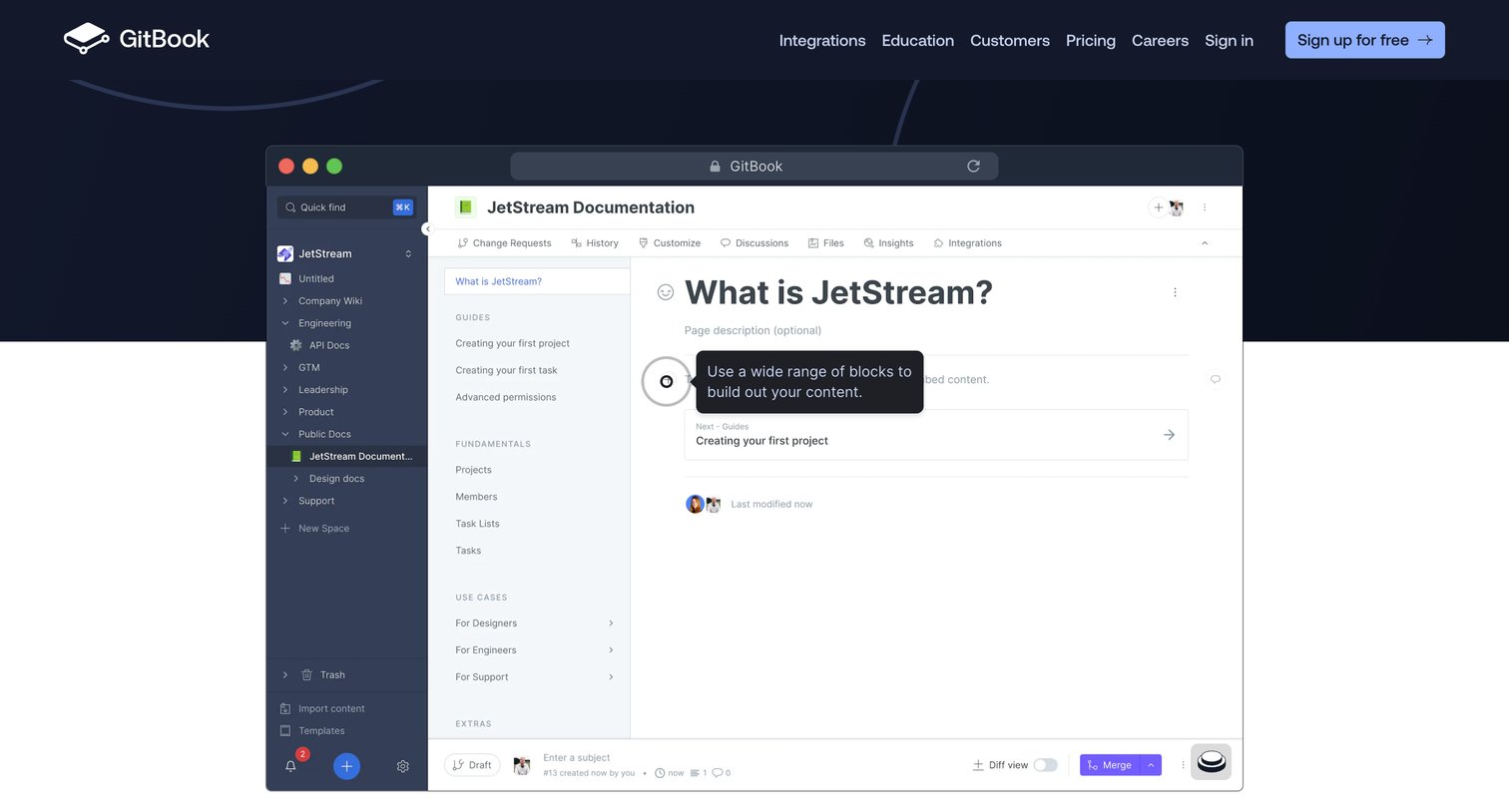Expand the Leadership collection
The width and height of the screenshot is (1509, 812).
[285, 390]
